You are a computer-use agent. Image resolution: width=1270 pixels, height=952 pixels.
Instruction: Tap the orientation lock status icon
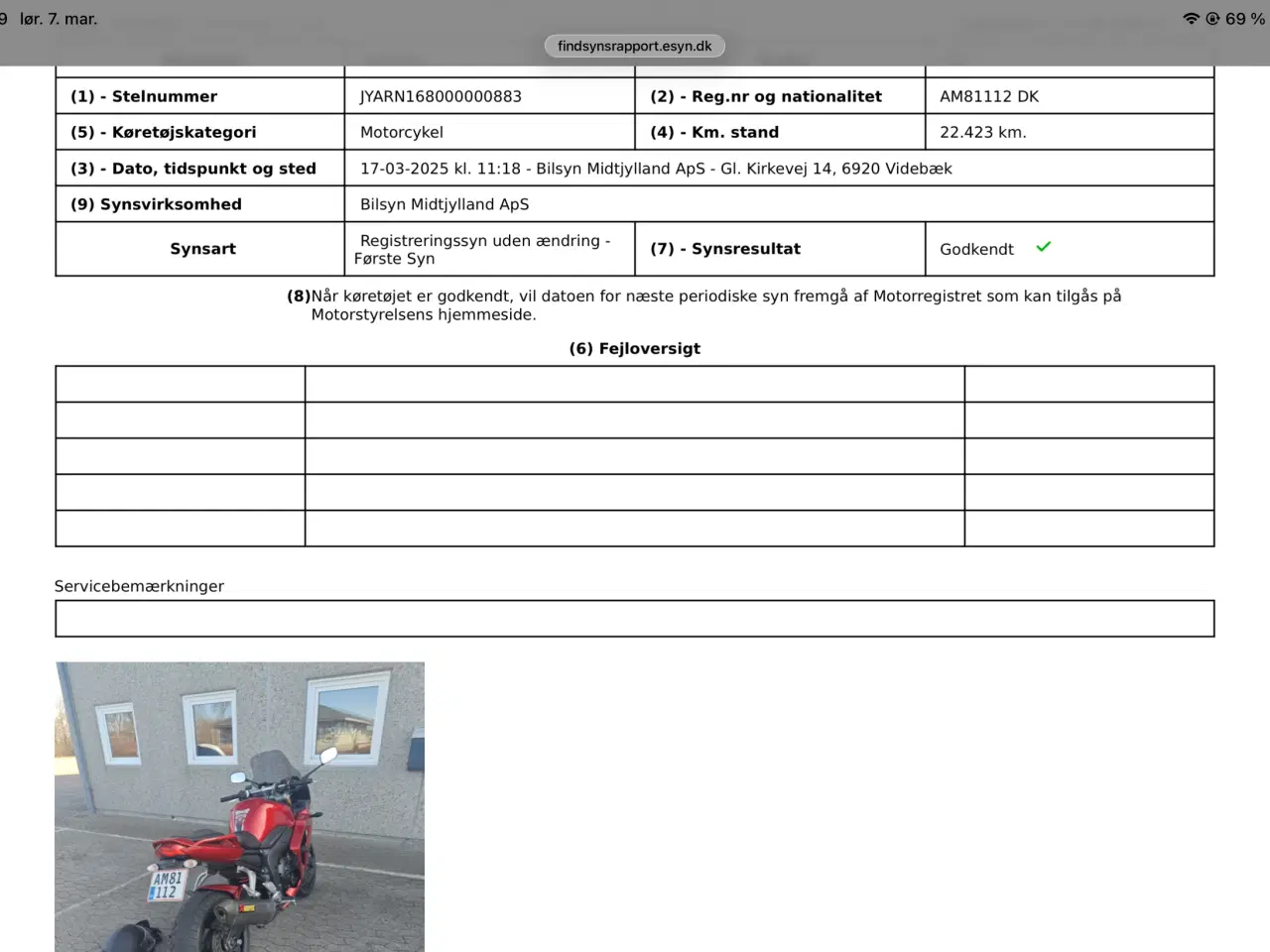pos(1211,19)
